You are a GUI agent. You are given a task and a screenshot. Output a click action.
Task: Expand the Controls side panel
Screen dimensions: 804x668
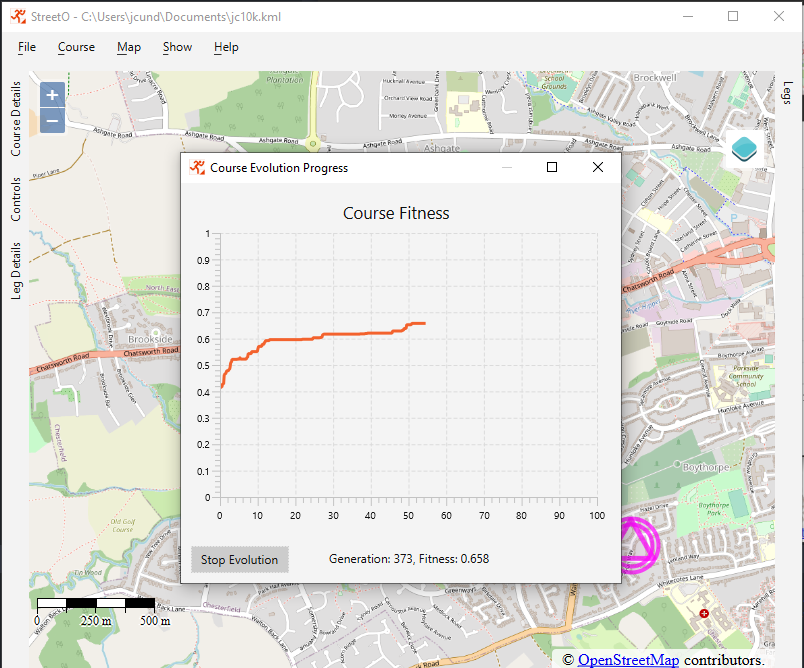(x=16, y=199)
